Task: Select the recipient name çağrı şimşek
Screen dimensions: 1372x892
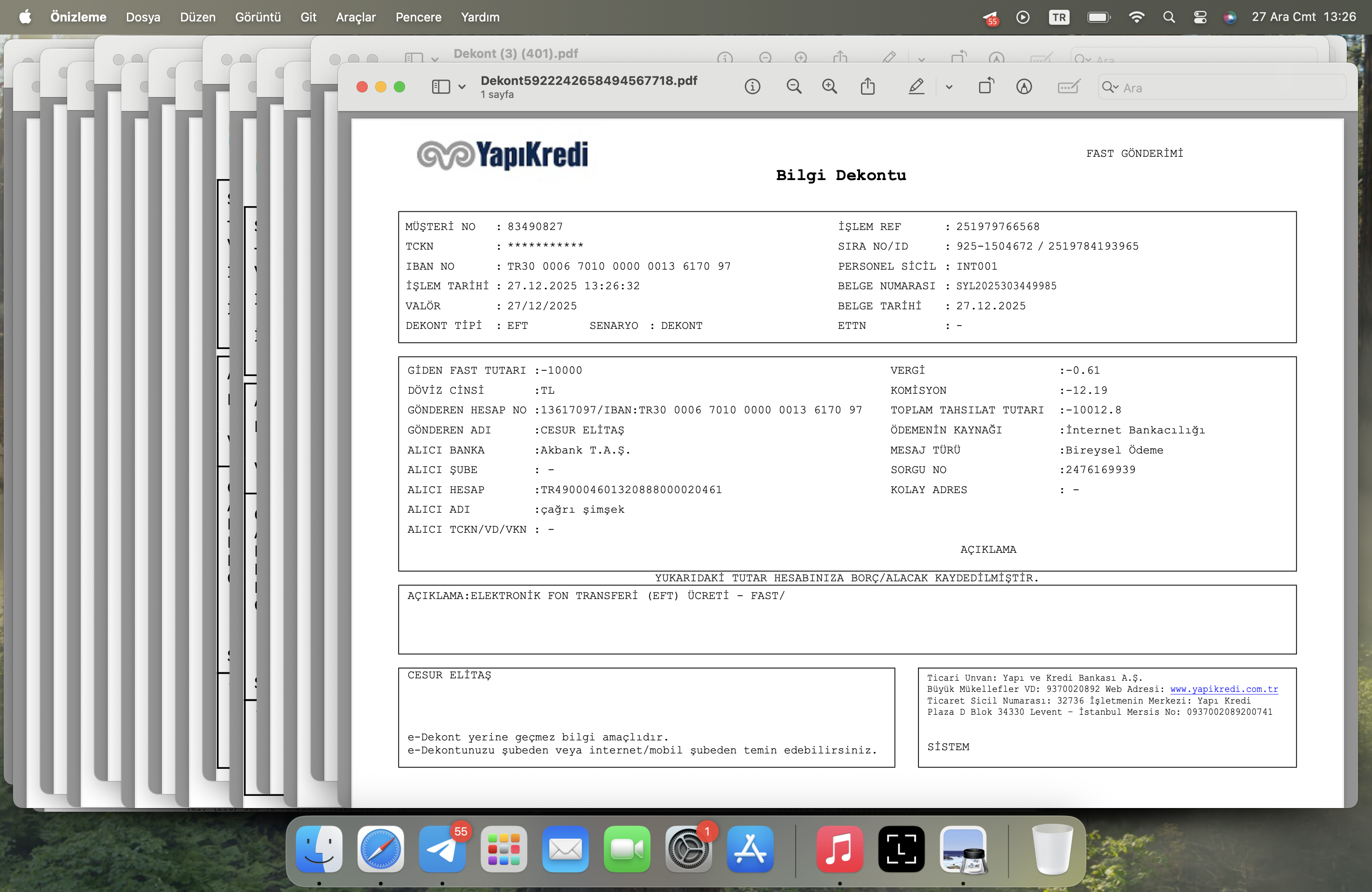Action: coord(582,509)
